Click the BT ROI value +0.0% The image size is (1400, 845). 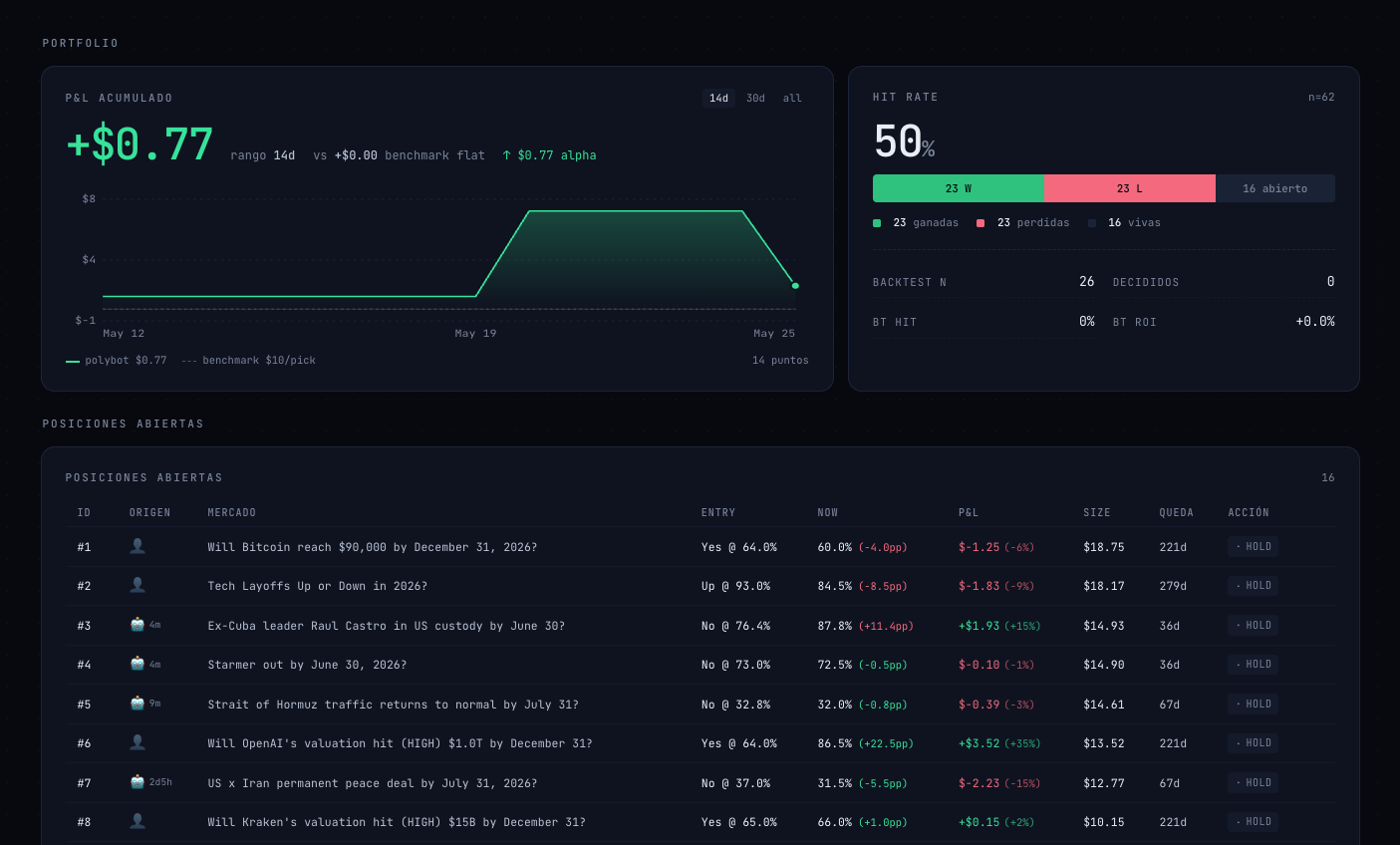(x=1315, y=322)
